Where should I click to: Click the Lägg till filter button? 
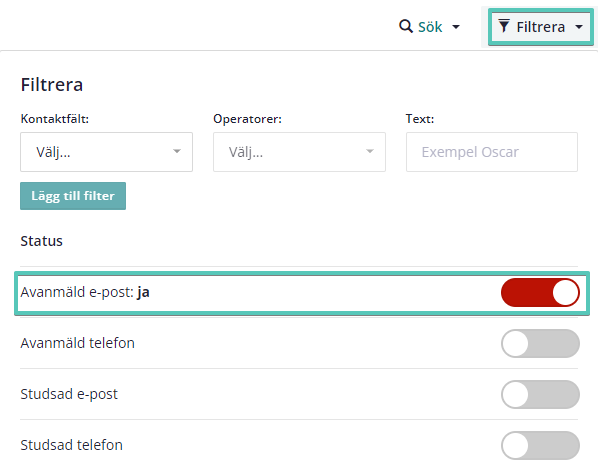[x=73, y=196]
